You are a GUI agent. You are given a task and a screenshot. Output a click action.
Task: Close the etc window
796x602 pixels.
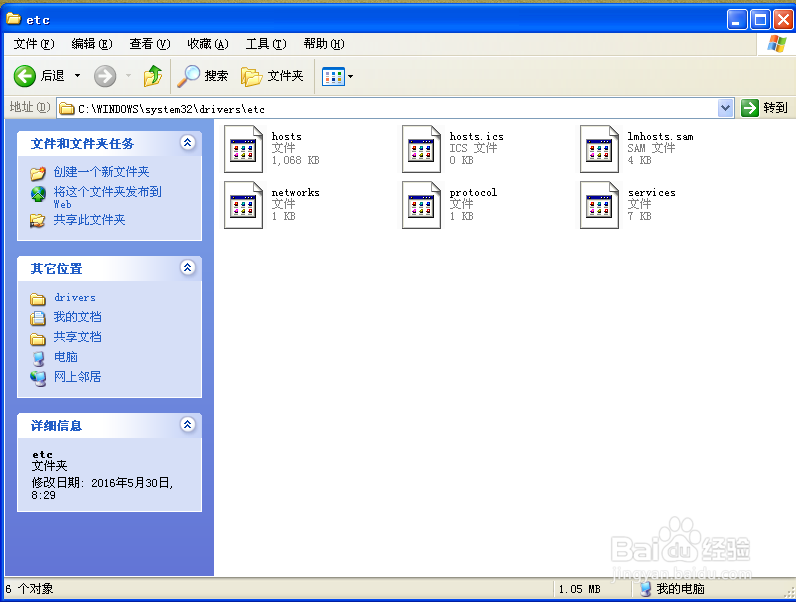pos(783,20)
